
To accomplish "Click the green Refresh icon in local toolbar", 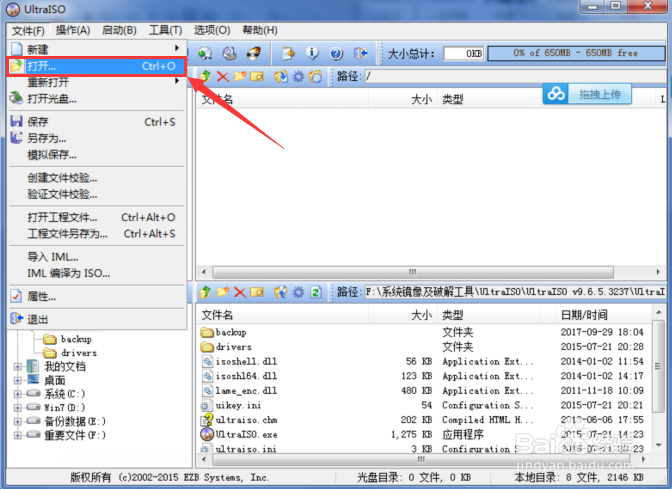I will [316, 292].
